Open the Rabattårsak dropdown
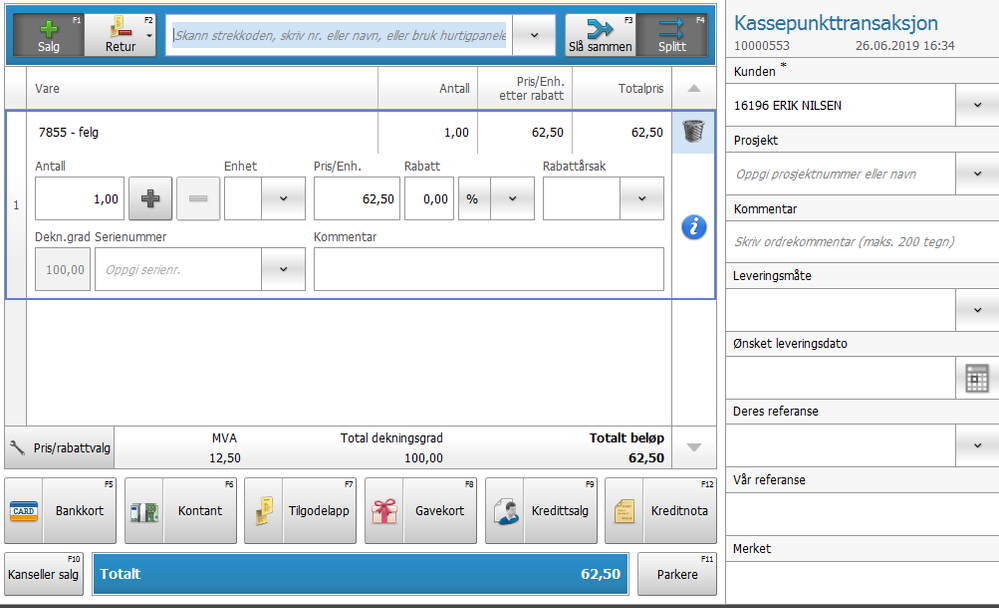The width and height of the screenshot is (999, 608). pyautogui.click(x=642, y=199)
